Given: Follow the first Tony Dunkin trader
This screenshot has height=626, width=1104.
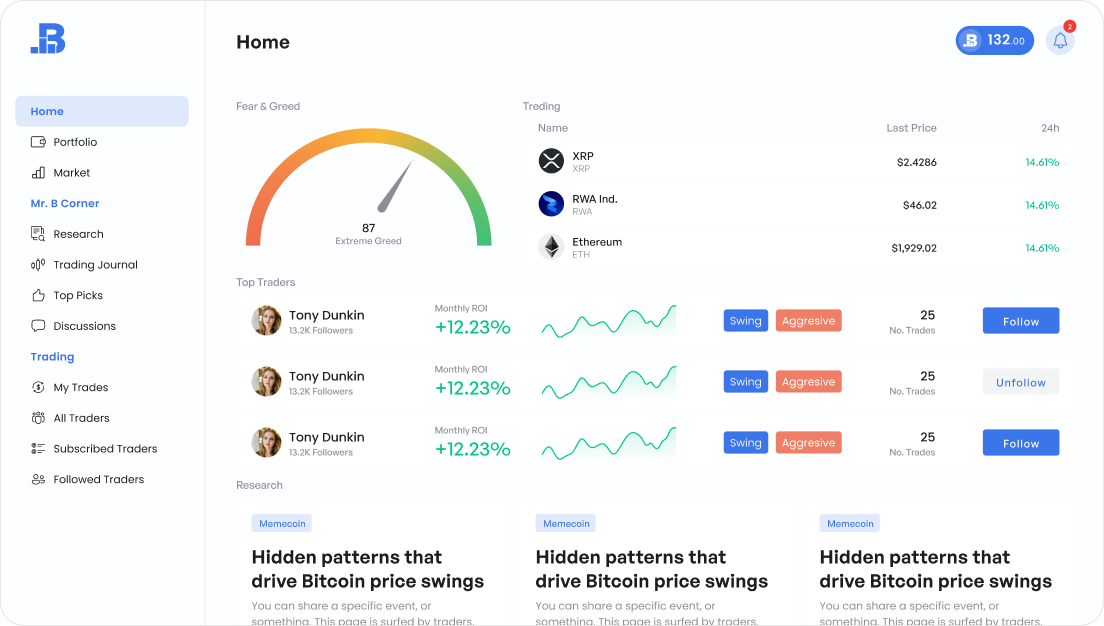Looking at the screenshot, I should [1020, 320].
